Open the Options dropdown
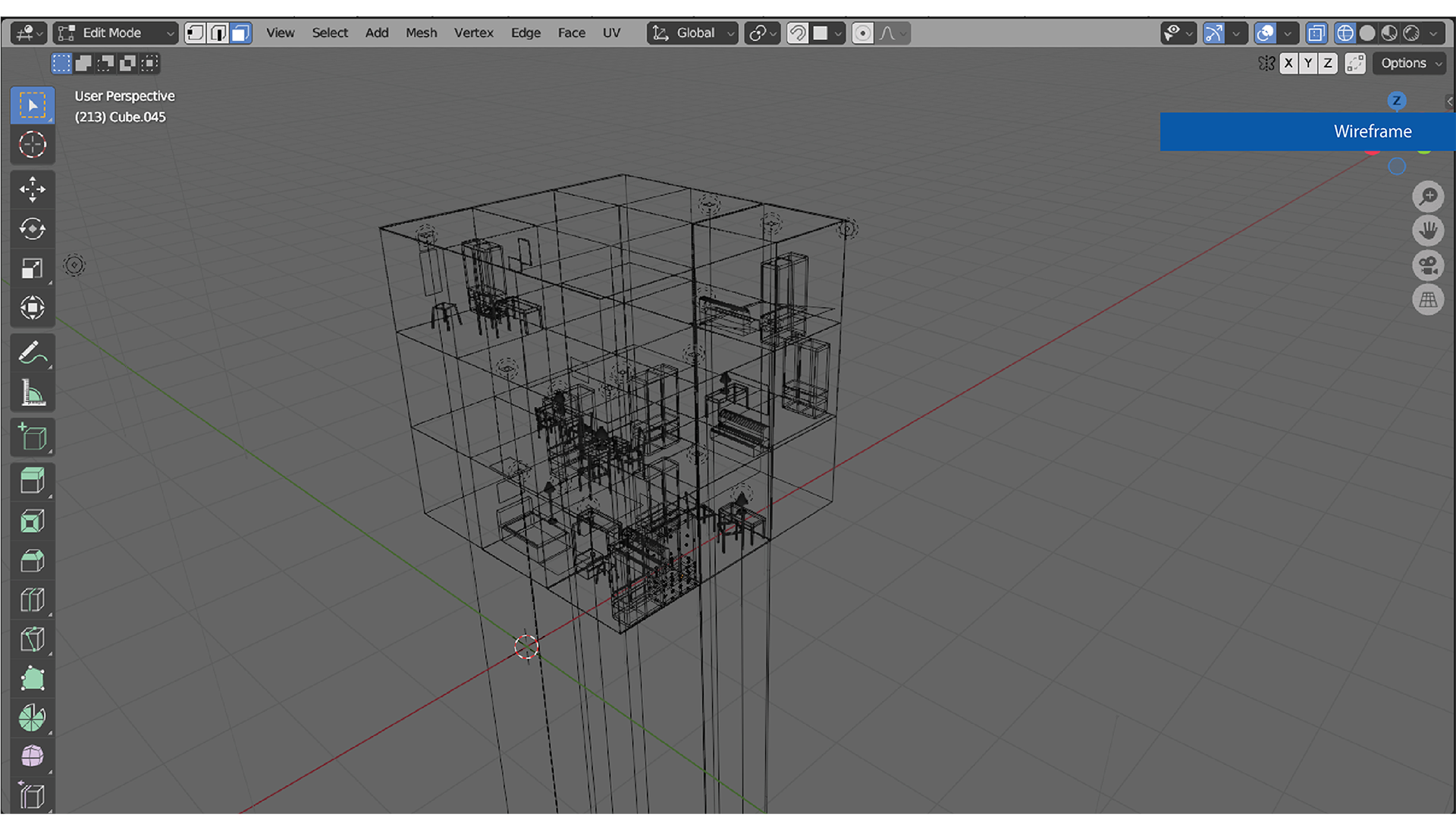 coord(1410,63)
